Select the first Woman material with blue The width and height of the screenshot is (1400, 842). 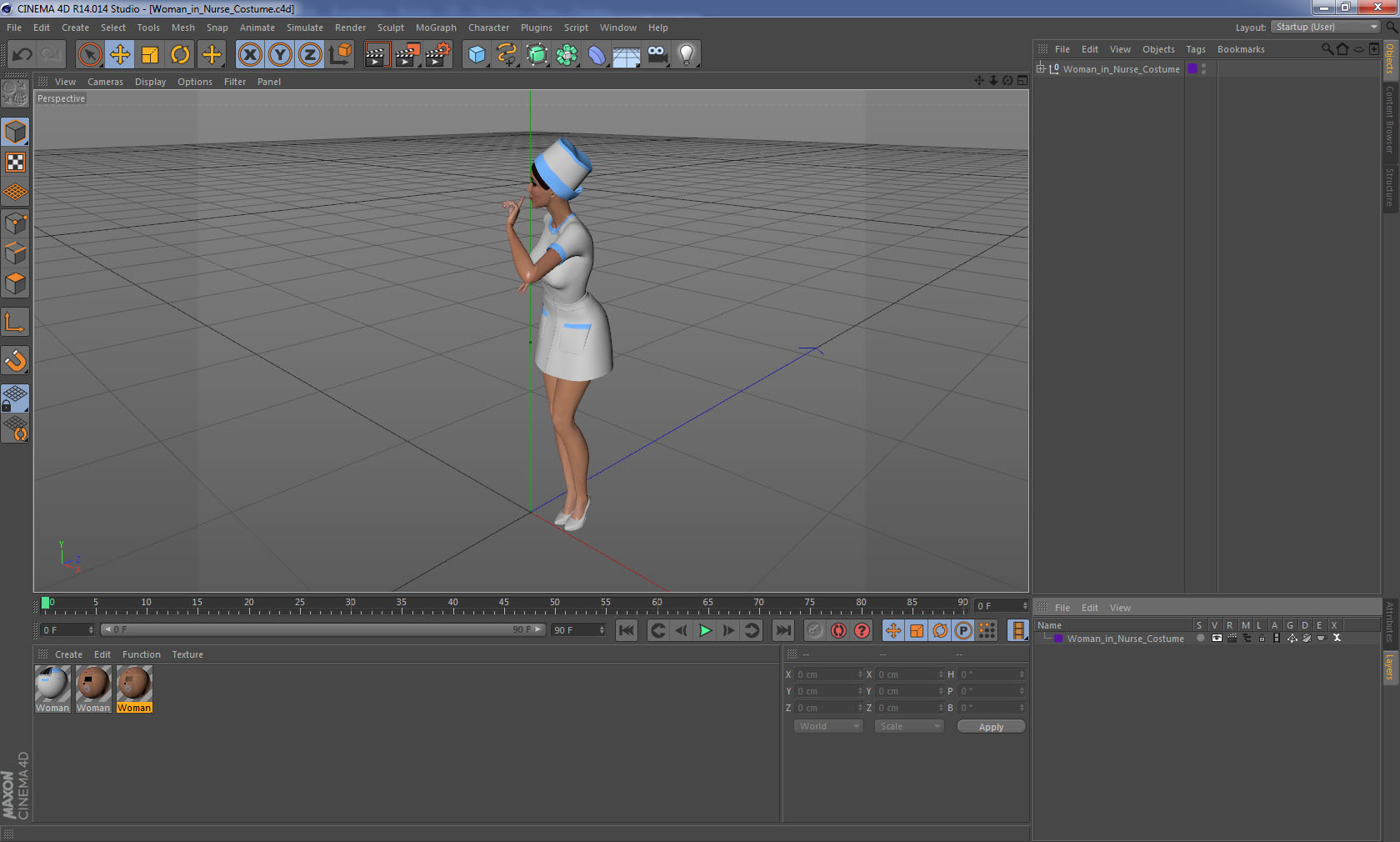52,689
